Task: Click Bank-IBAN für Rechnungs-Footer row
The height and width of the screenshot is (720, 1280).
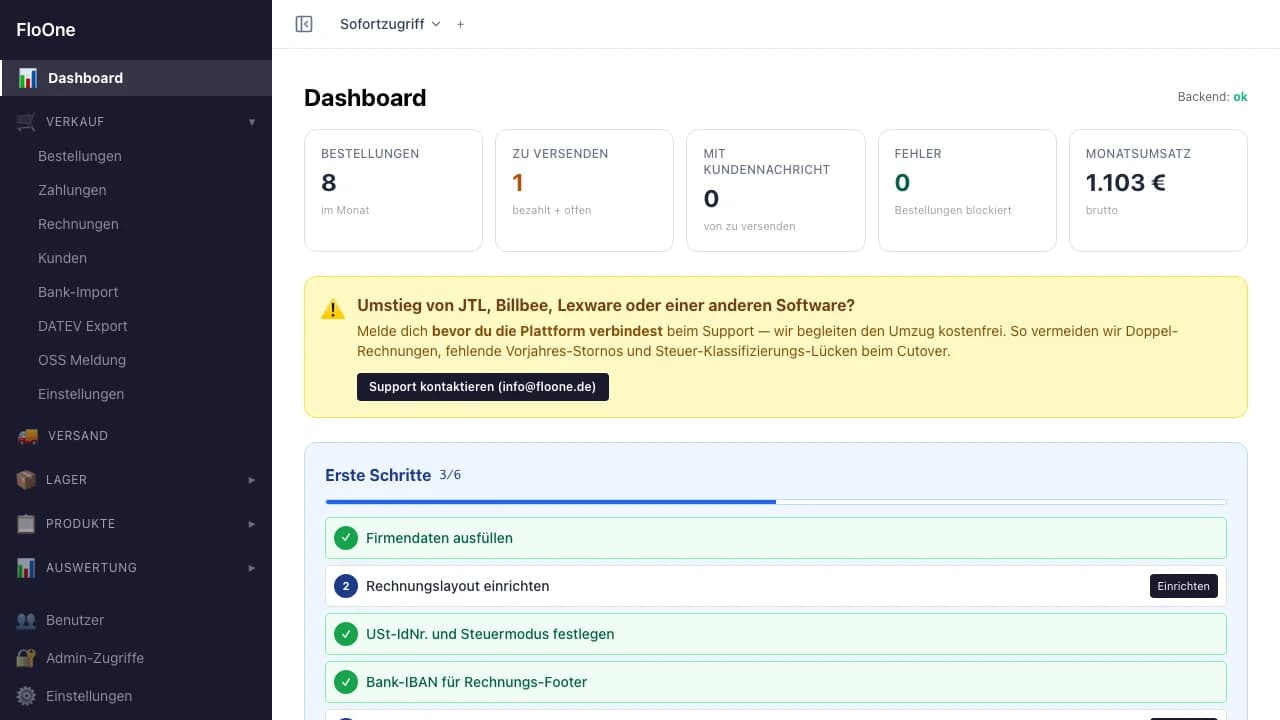Action: tap(776, 682)
